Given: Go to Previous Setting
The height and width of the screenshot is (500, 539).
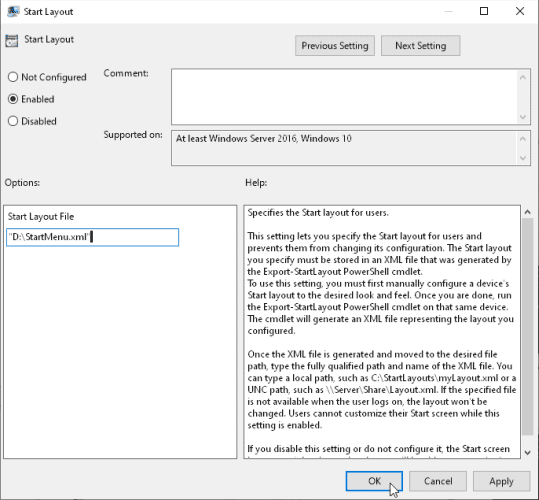Looking at the screenshot, I should point(335,46).
